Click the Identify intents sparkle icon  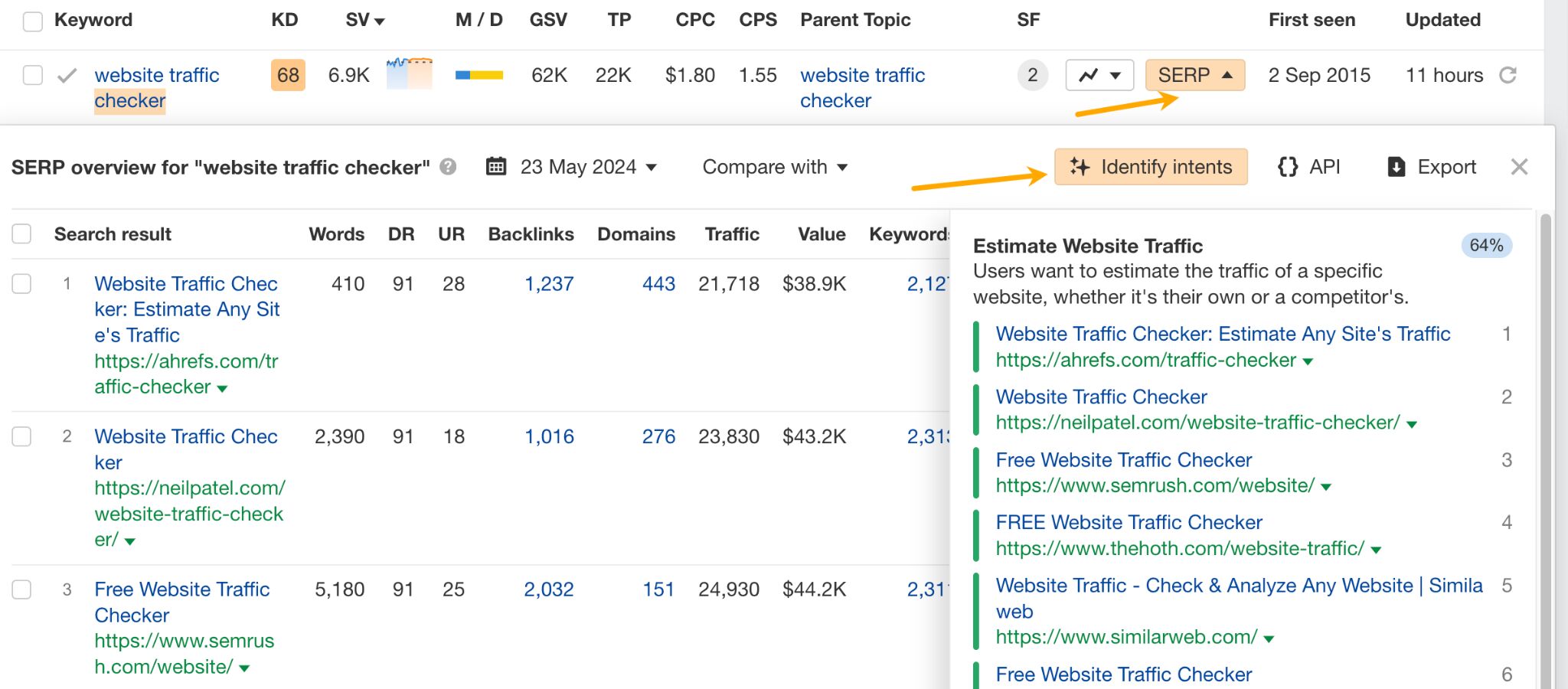point(1080,167)
